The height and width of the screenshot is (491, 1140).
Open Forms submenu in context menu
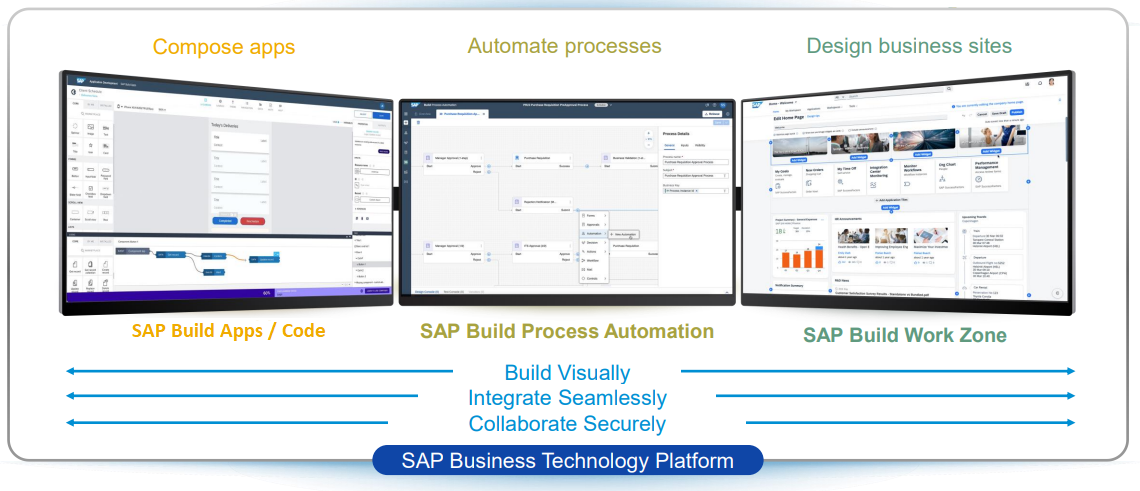tap(594, 215)
